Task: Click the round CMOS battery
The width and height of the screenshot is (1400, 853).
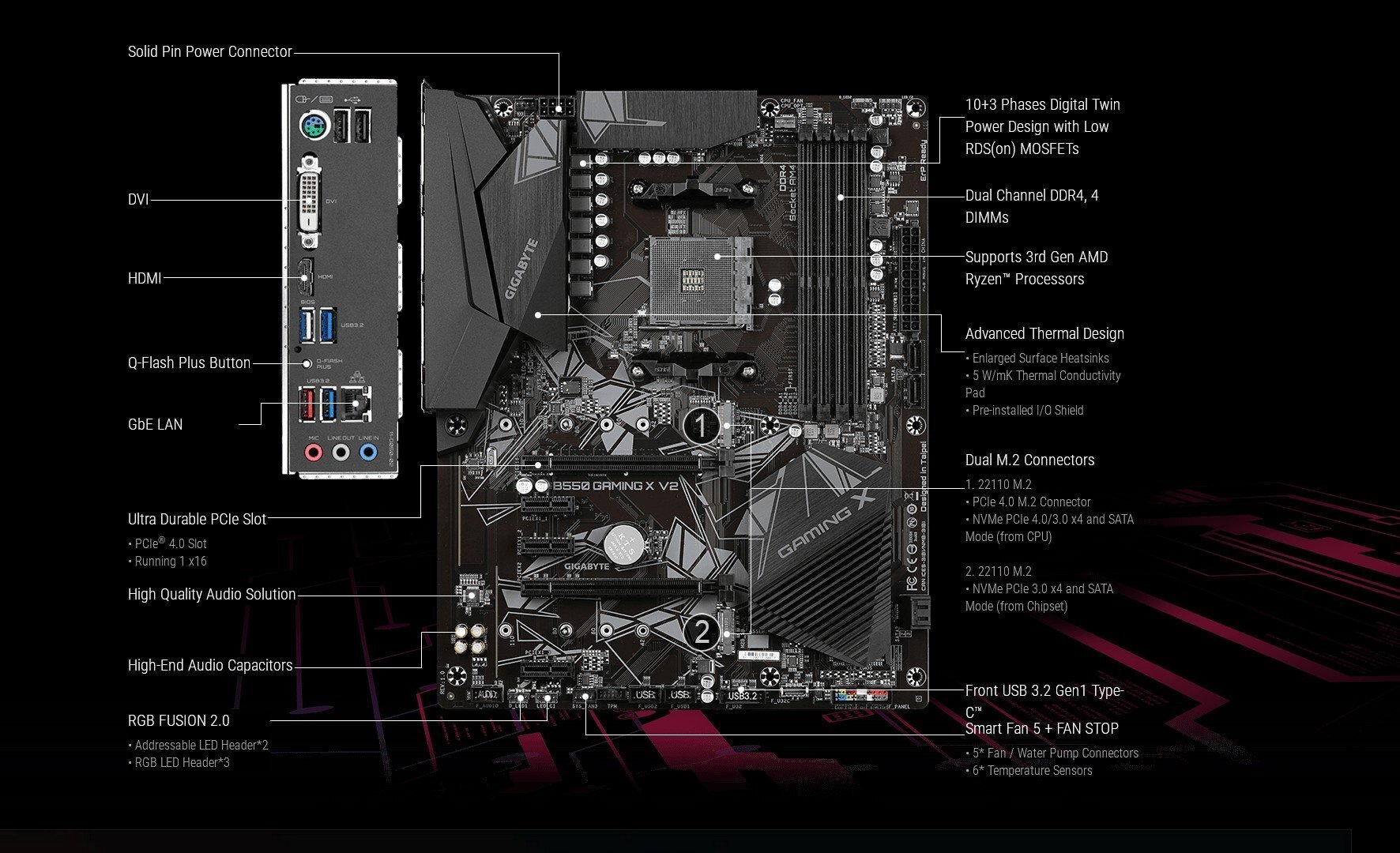Action: [x=626, y=544]
